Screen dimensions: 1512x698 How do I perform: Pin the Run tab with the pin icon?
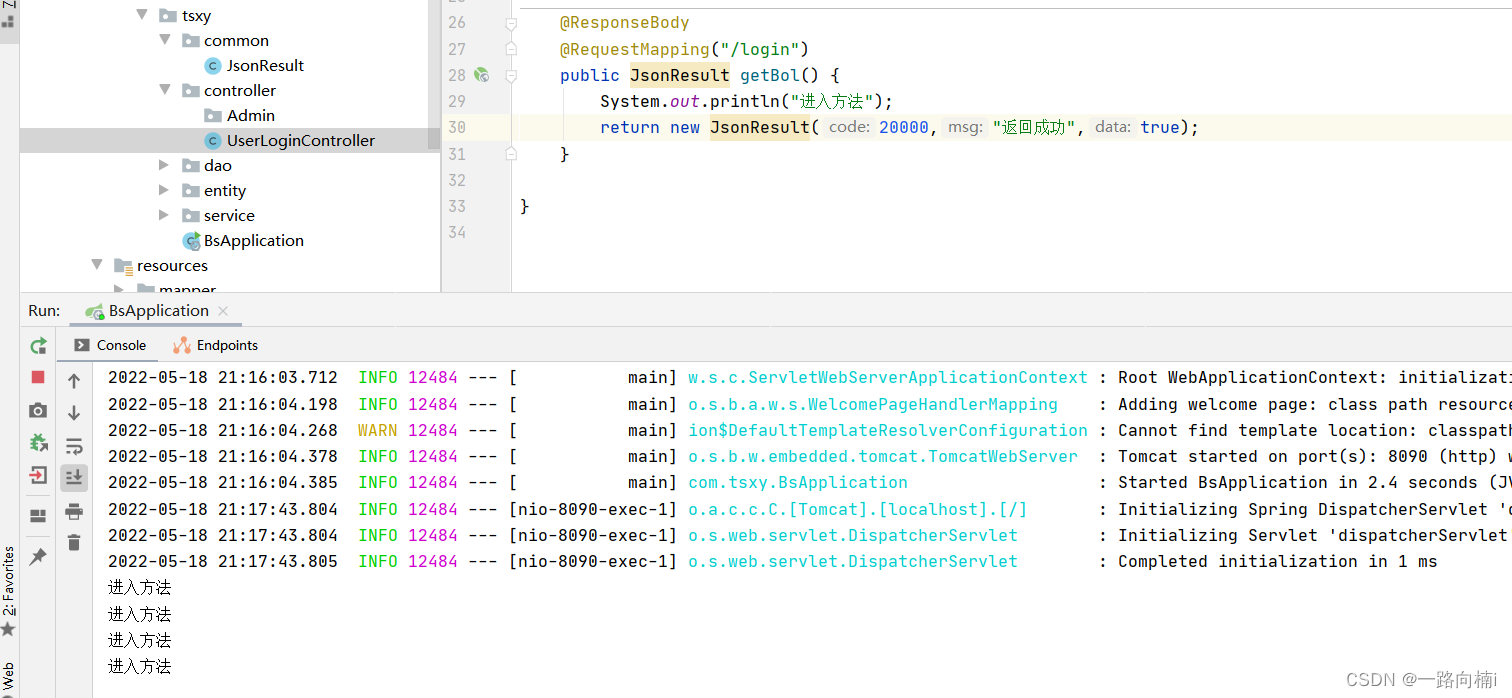(38, 557)
